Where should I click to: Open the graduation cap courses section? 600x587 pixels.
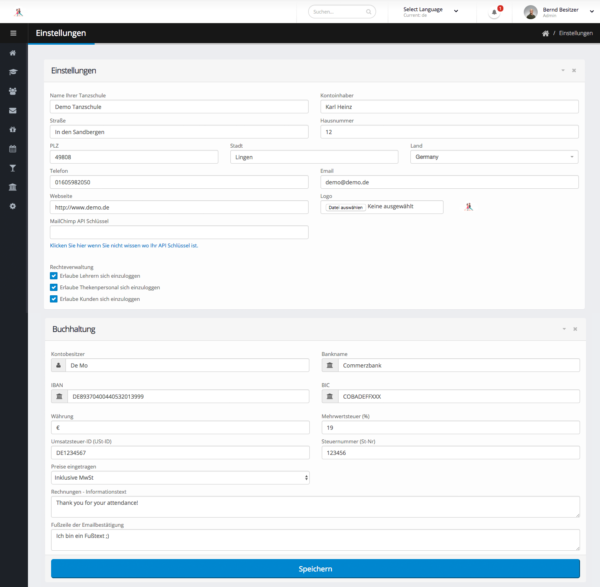click(x=13, y=72)
